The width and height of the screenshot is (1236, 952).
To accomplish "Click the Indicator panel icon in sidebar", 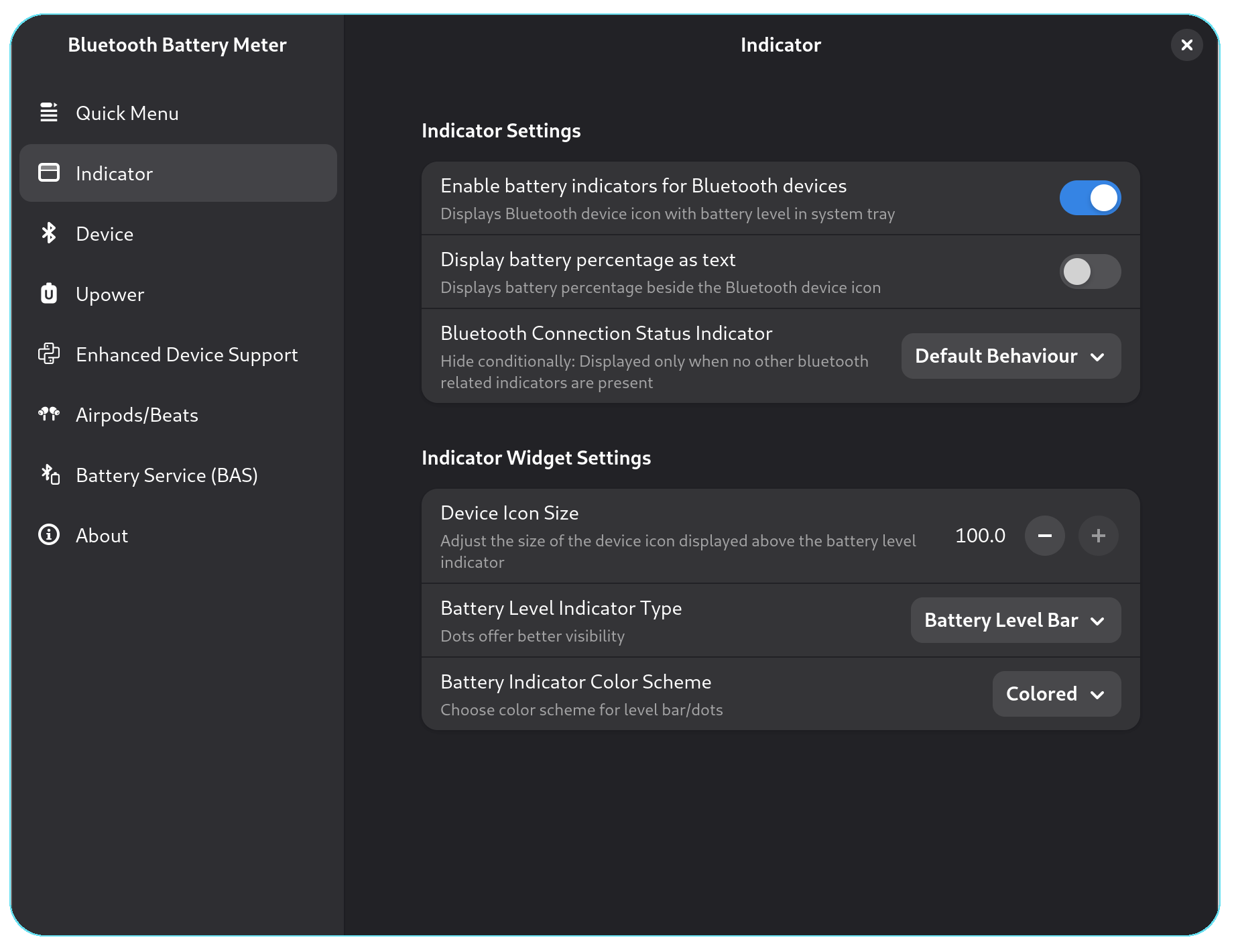I will coord(49,173).
